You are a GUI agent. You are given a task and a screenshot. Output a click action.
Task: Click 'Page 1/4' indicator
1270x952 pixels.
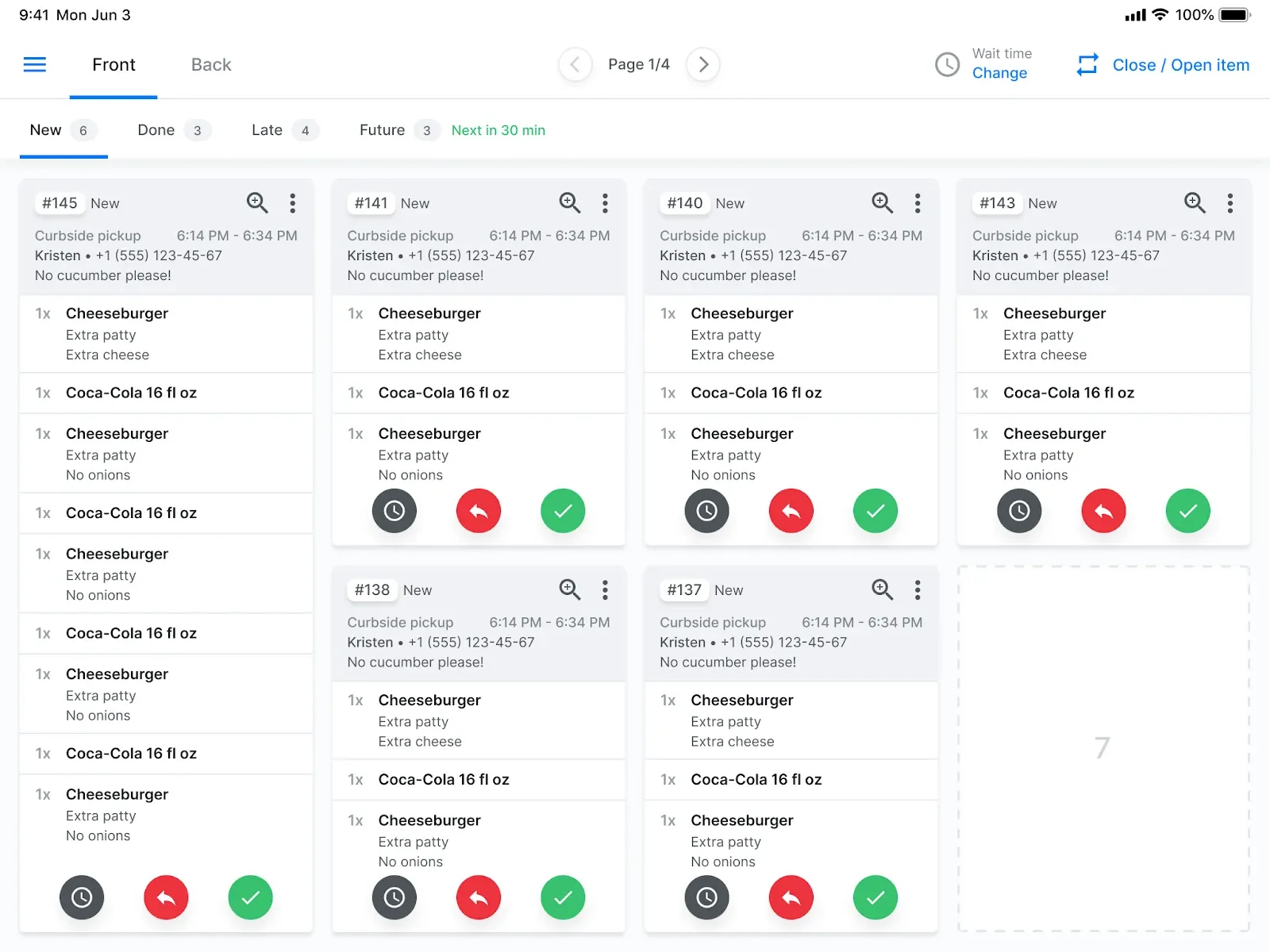(639, 64)
